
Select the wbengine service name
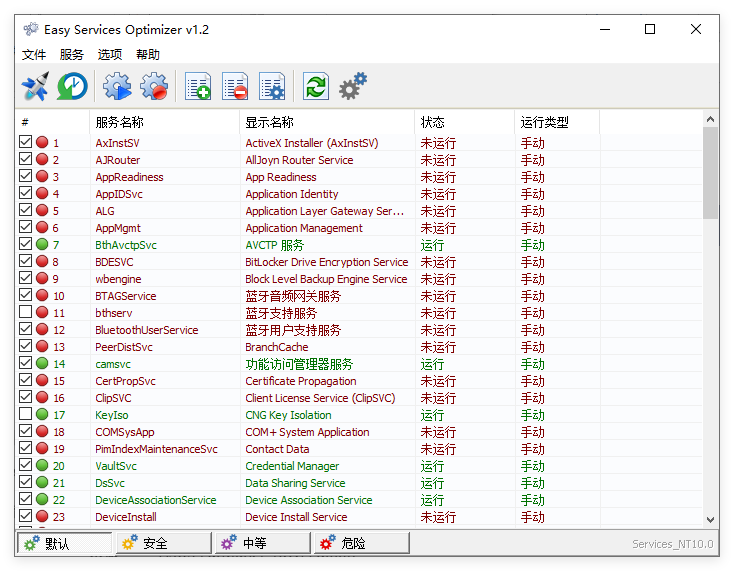(x=118, y=279)
